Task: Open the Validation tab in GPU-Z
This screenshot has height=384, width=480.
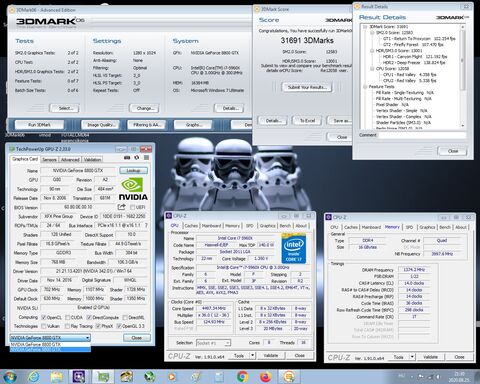Action: pos(92,160)
